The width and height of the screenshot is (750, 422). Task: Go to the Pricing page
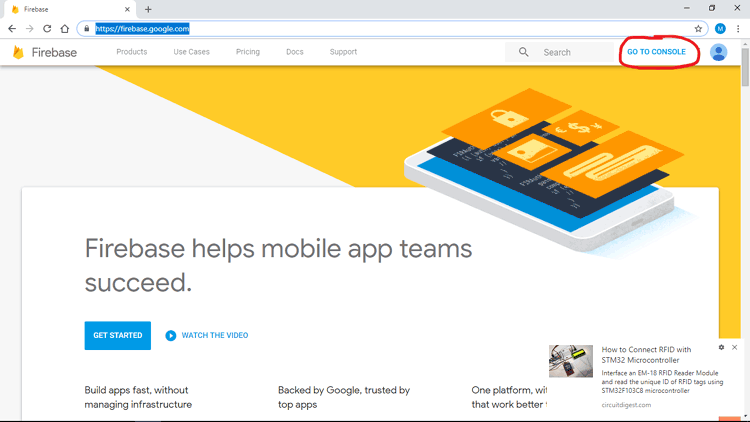point(248,52)
